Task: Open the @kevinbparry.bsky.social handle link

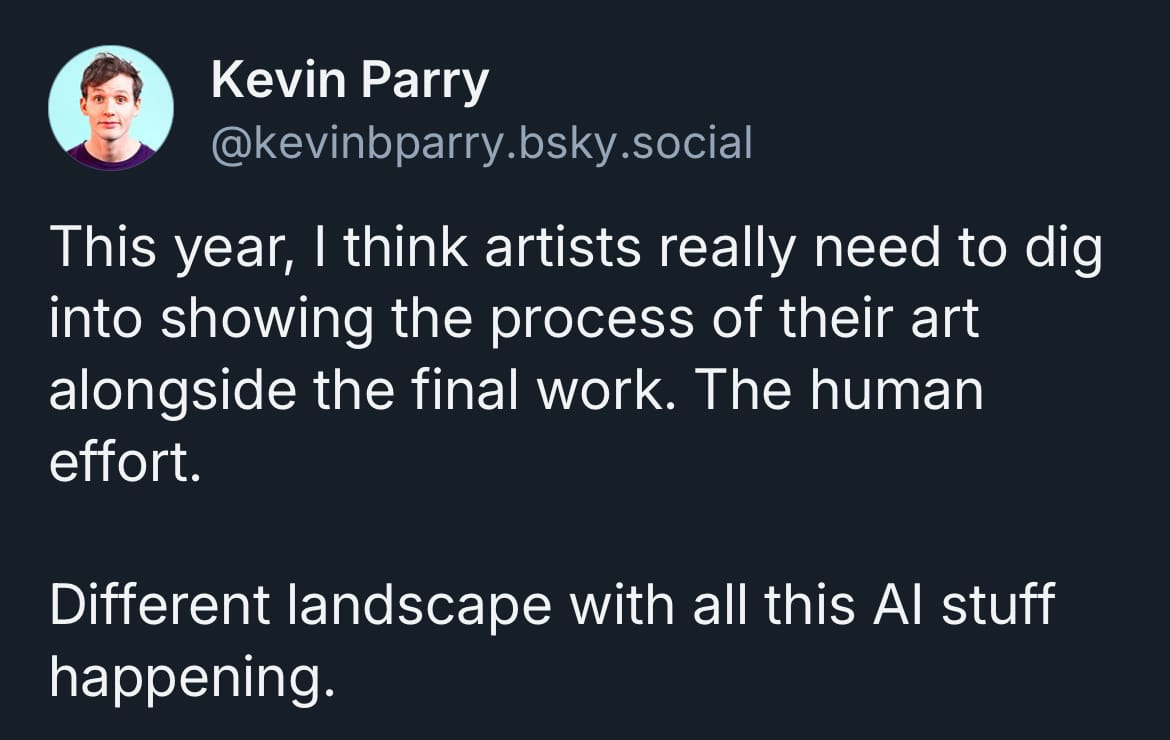Action: tap(481, 143)
